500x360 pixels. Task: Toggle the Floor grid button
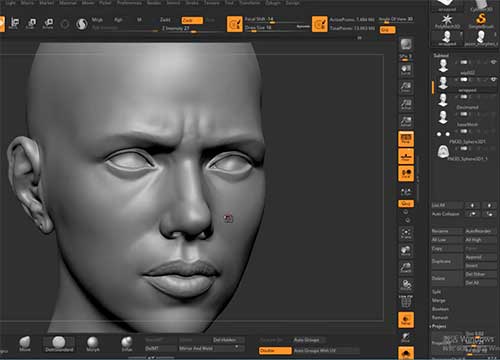[406, 156]
